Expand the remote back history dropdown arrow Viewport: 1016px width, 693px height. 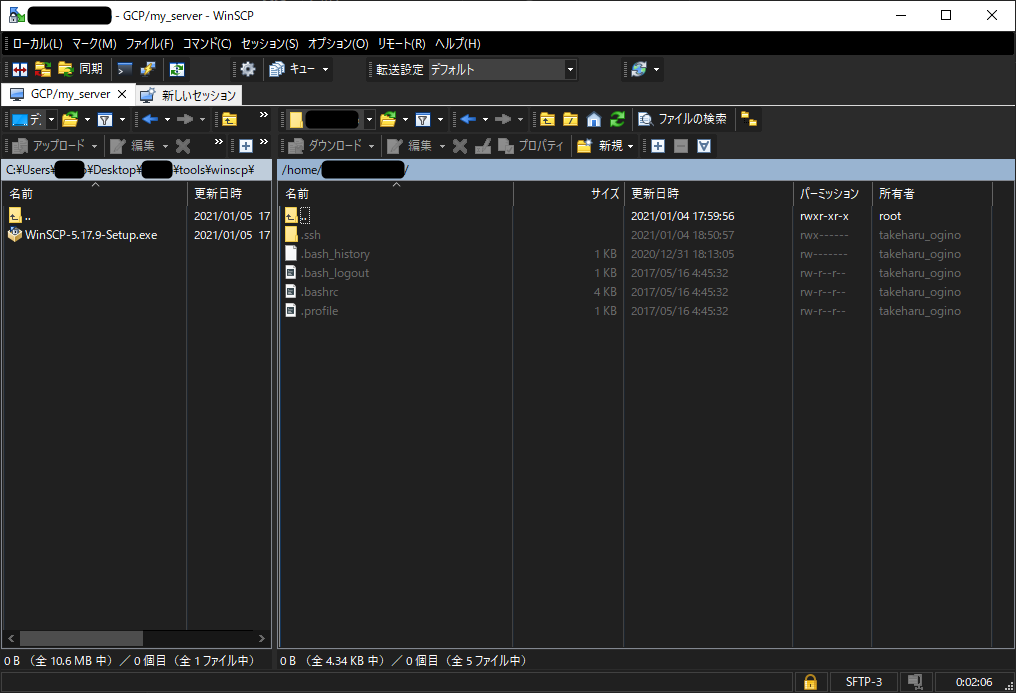coord(485,119)
